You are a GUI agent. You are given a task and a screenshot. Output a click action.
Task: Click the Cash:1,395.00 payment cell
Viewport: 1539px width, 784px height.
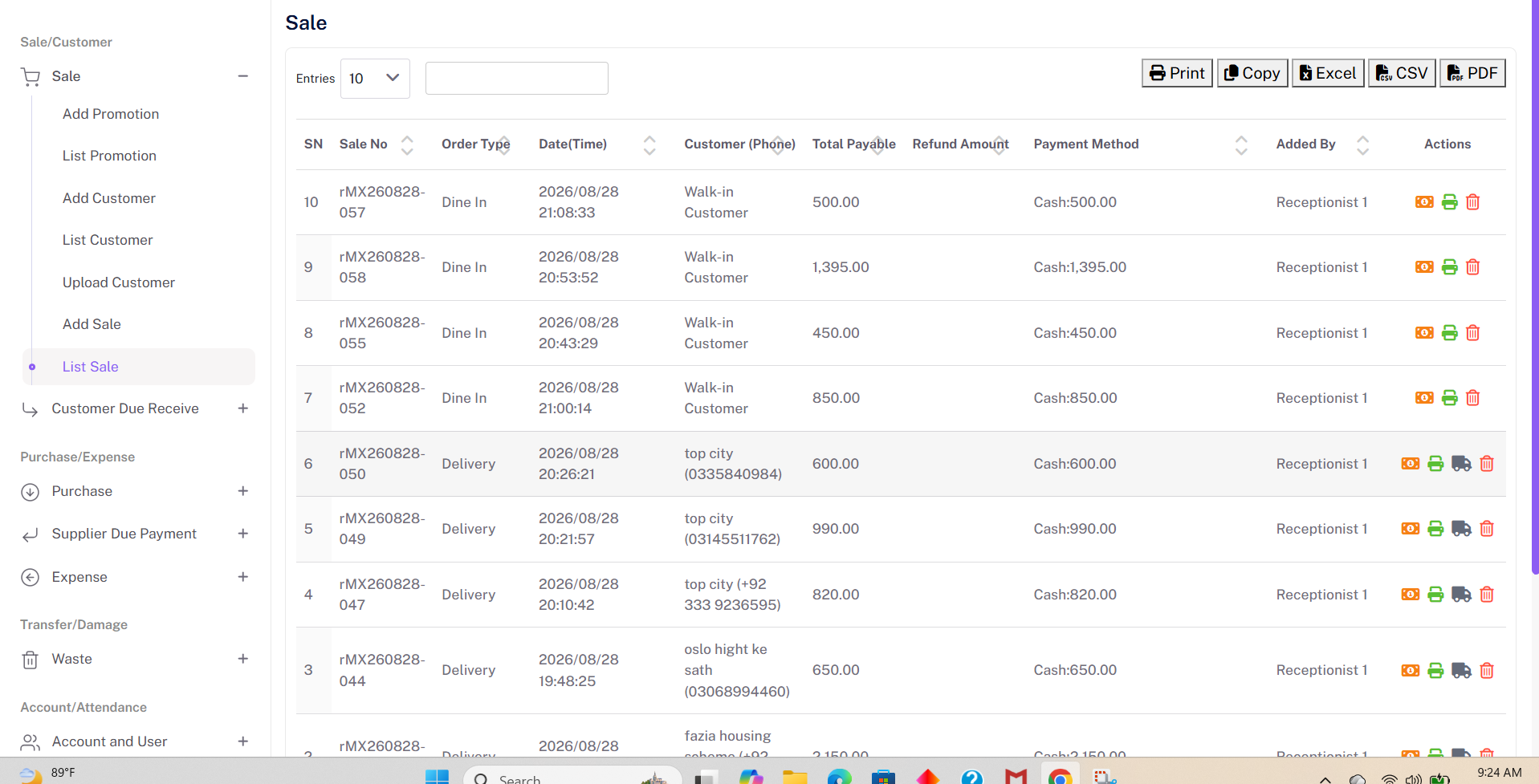1080,267
